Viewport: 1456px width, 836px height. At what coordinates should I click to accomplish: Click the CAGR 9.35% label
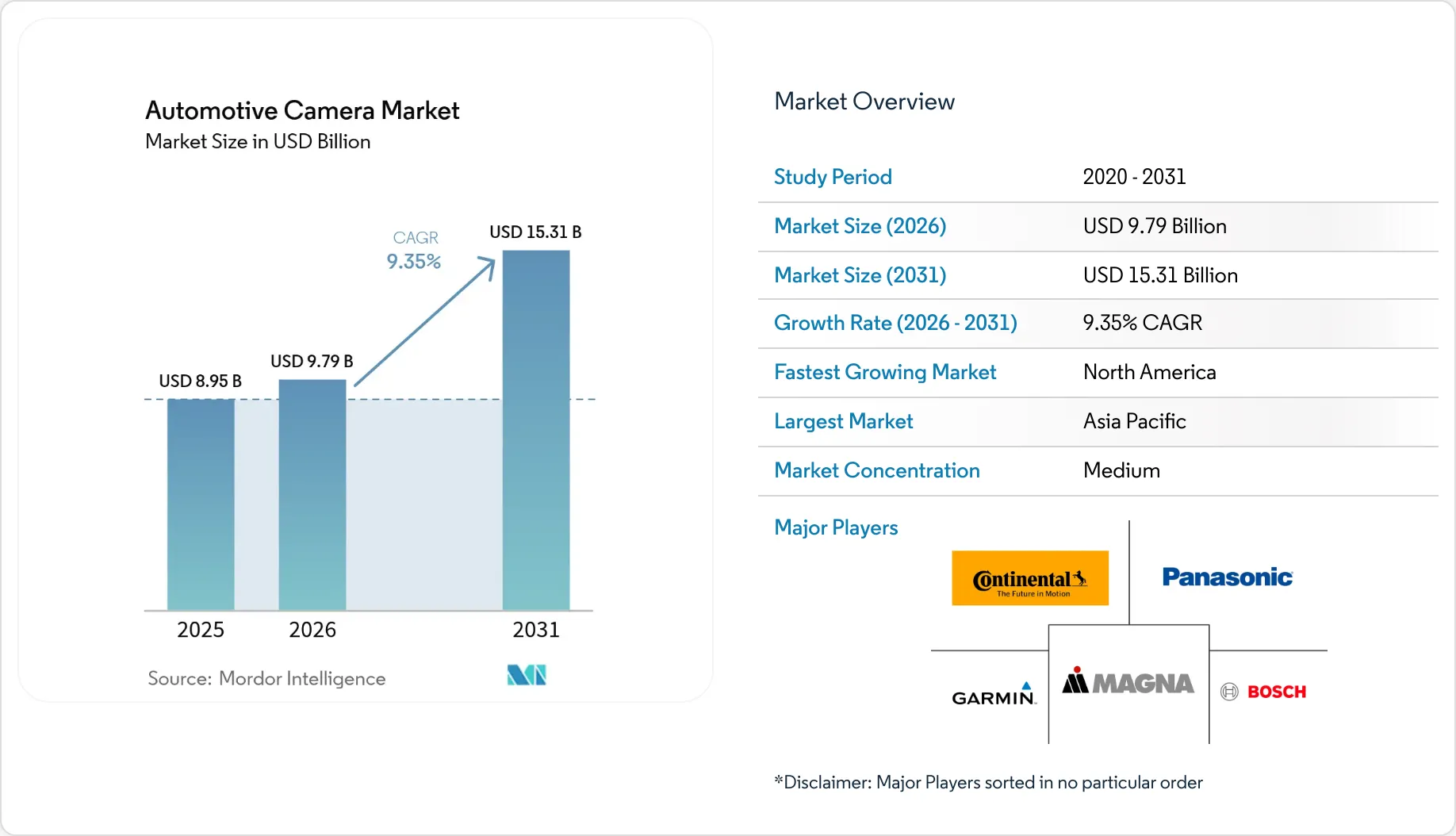point(414,251)
